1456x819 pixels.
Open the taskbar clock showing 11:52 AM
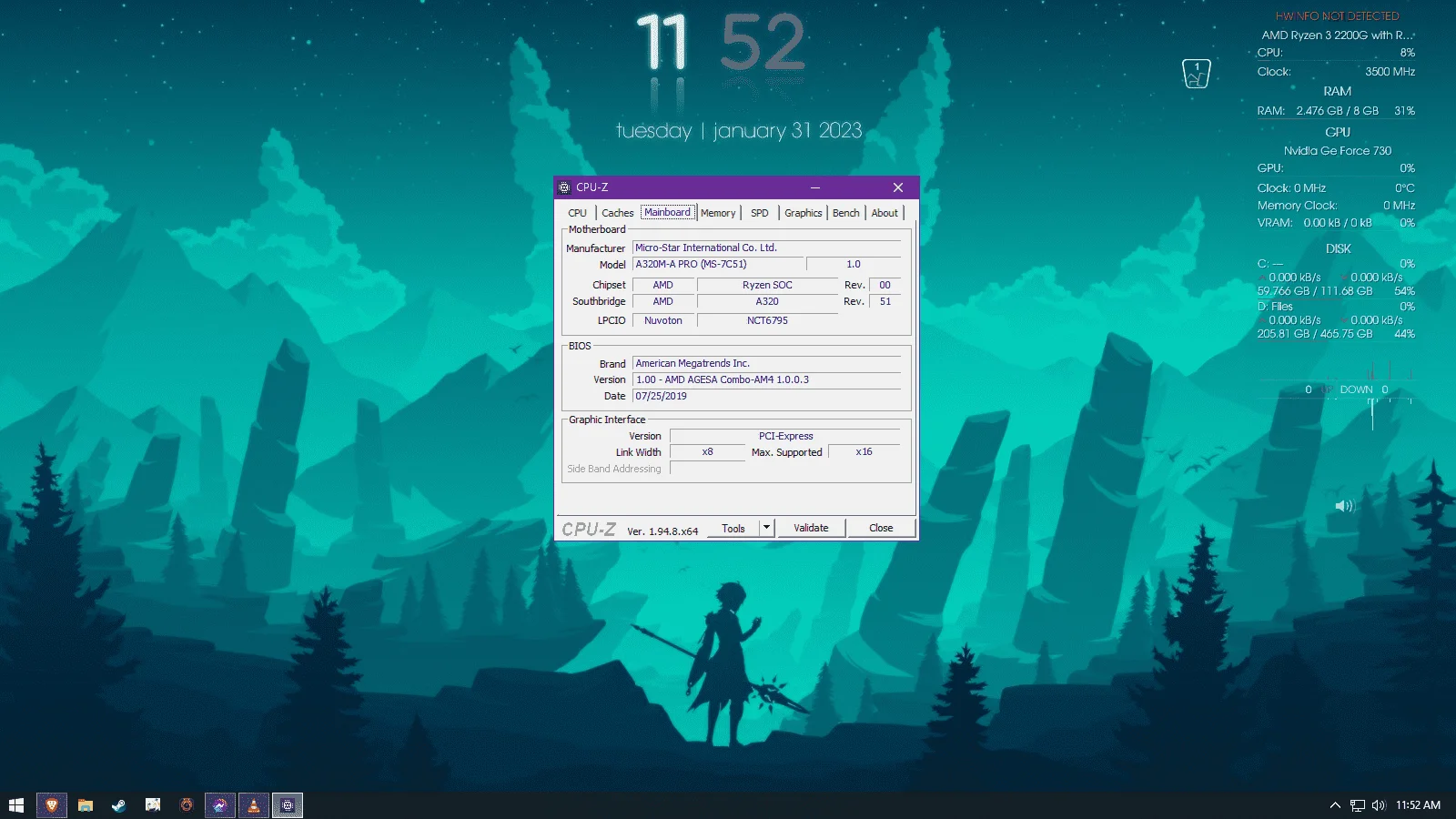coord(1418,805)
